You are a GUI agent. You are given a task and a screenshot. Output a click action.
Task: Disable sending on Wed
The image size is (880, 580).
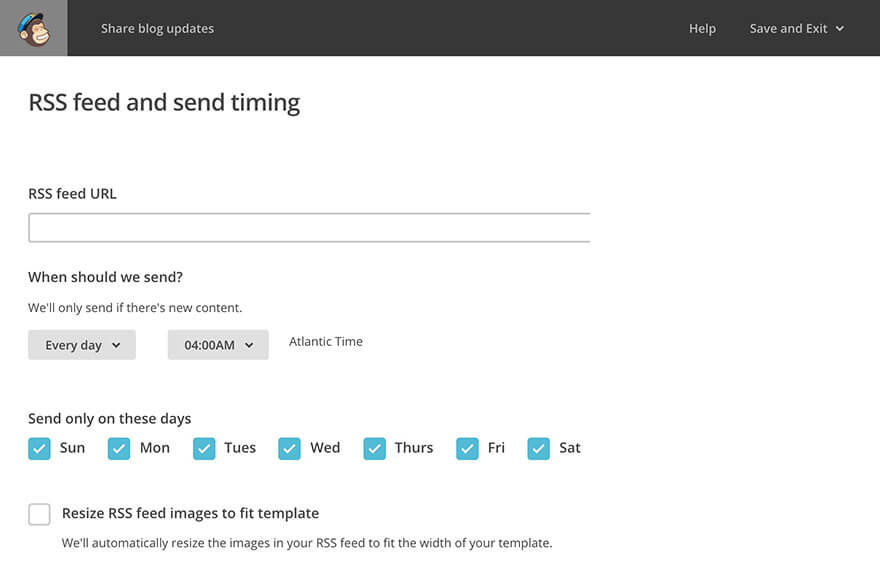(289, 448)
